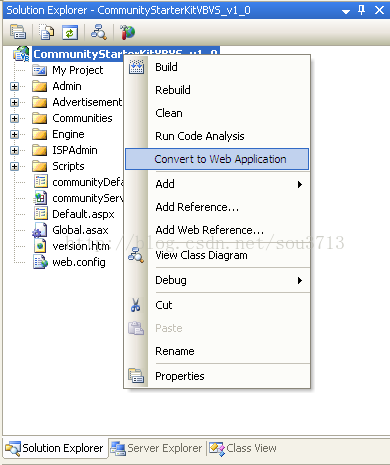Click the ASP.NET Configuration toolbar icon
The image size is (390, 465).
[127, 32]
